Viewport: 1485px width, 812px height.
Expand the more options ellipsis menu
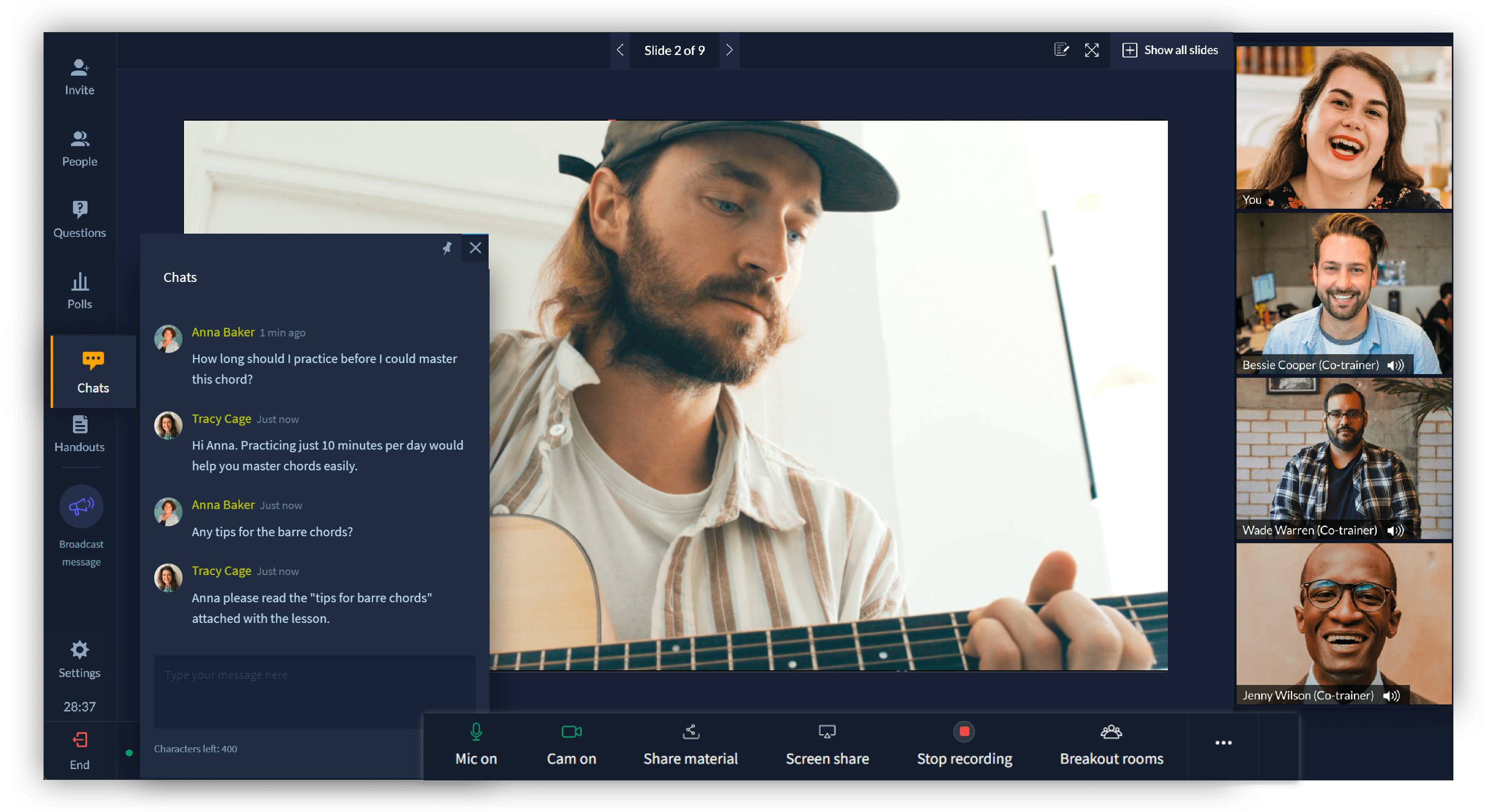click(1222, 743)
